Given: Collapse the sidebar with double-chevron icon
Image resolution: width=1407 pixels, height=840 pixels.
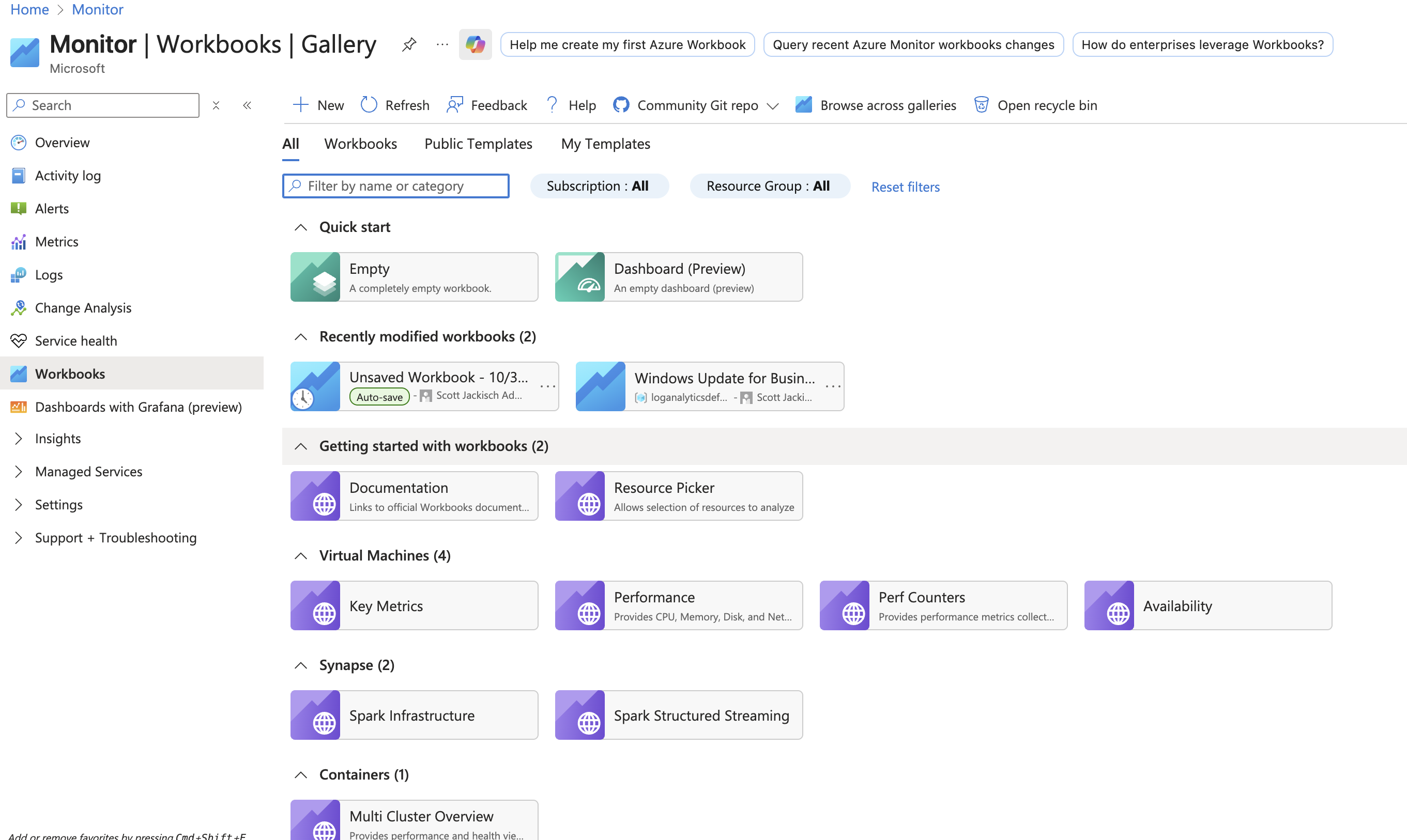Looking at the screenshot, I should coord(247,105).
